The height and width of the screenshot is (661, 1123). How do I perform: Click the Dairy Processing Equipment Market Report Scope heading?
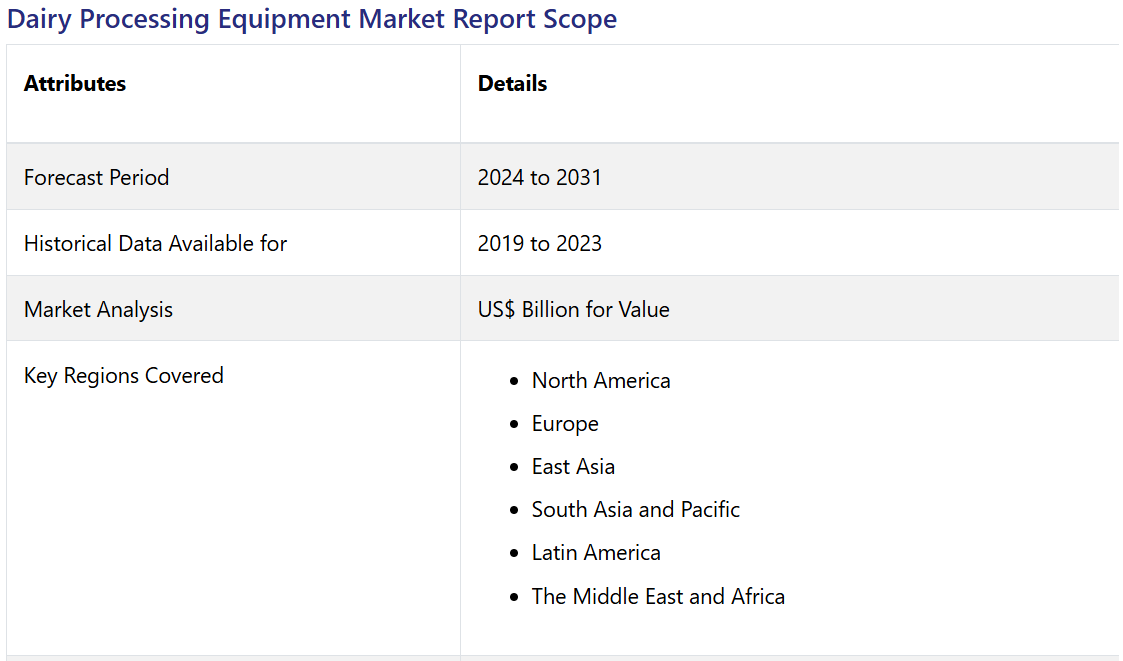pyautogui.click(x=312, y=19)
